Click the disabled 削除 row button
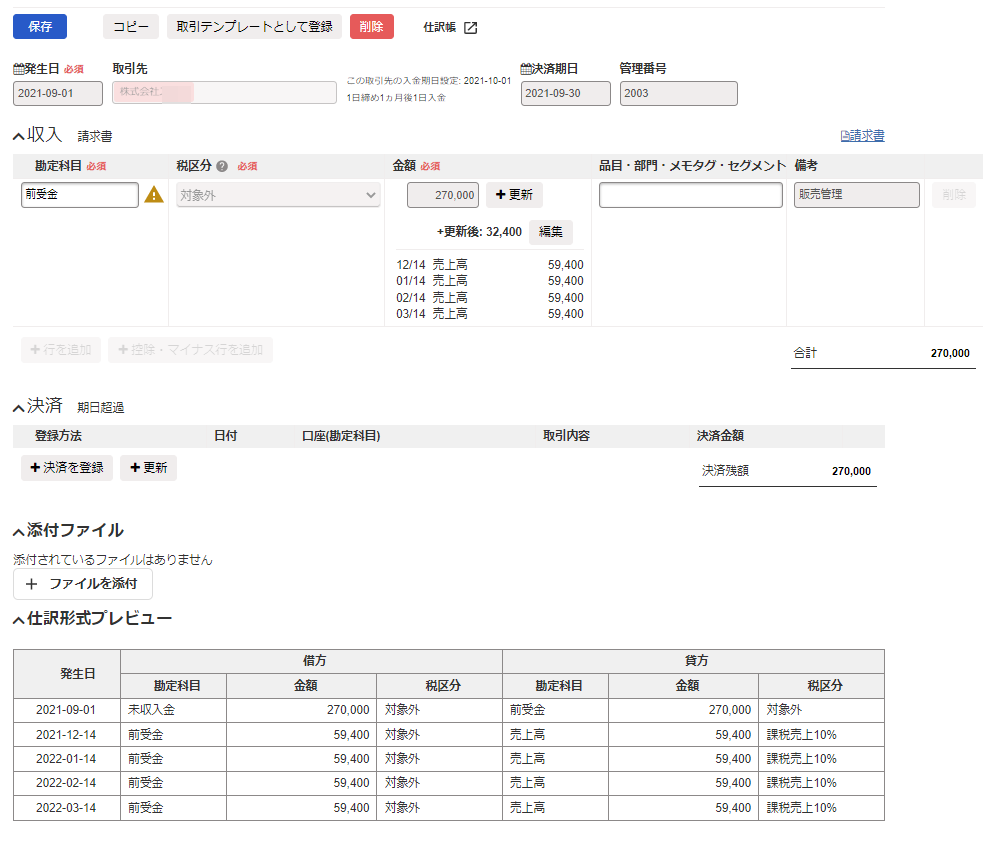The height and width of the screenshot is (841, 1002). tap(954, 195)
